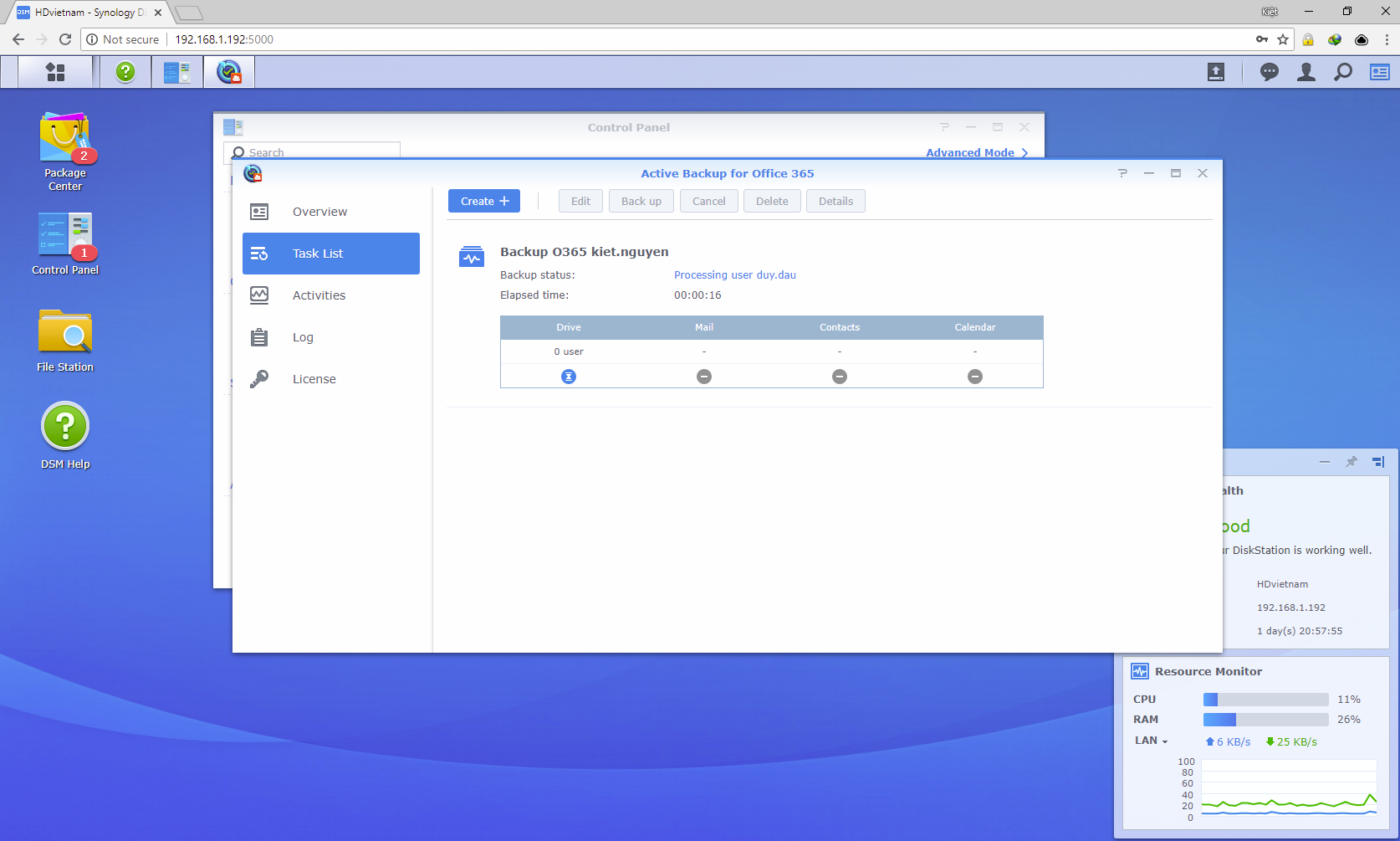The width and height of the screenshot is (1400, 841).
Task: Open Control Panel desktop icon
Action: (x=65, y=244)
